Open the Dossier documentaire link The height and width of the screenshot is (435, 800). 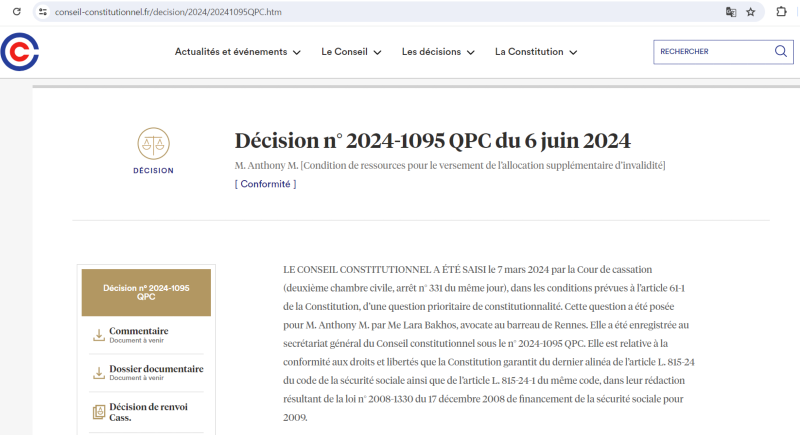[x=156, y=369]
